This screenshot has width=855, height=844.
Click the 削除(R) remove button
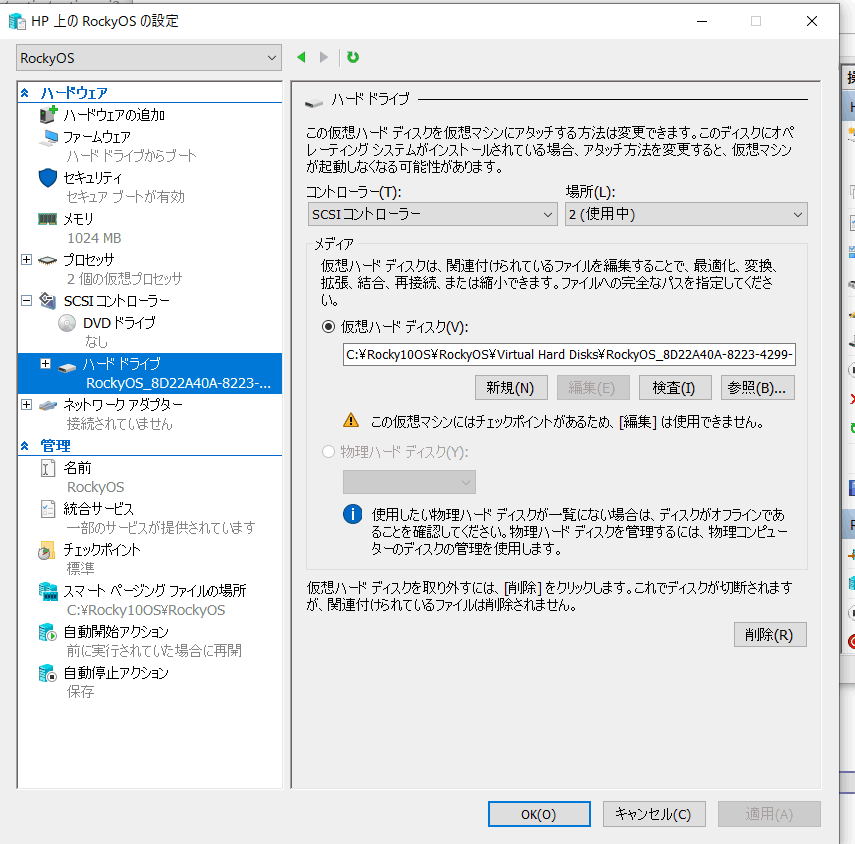tap(769, 635)
